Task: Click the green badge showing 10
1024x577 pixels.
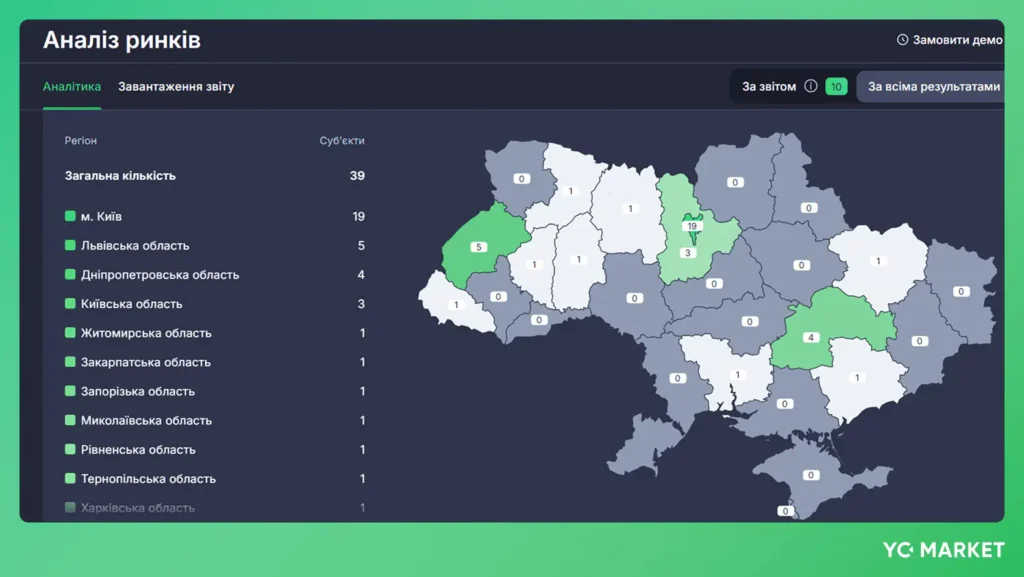Action: click(836, 87)
